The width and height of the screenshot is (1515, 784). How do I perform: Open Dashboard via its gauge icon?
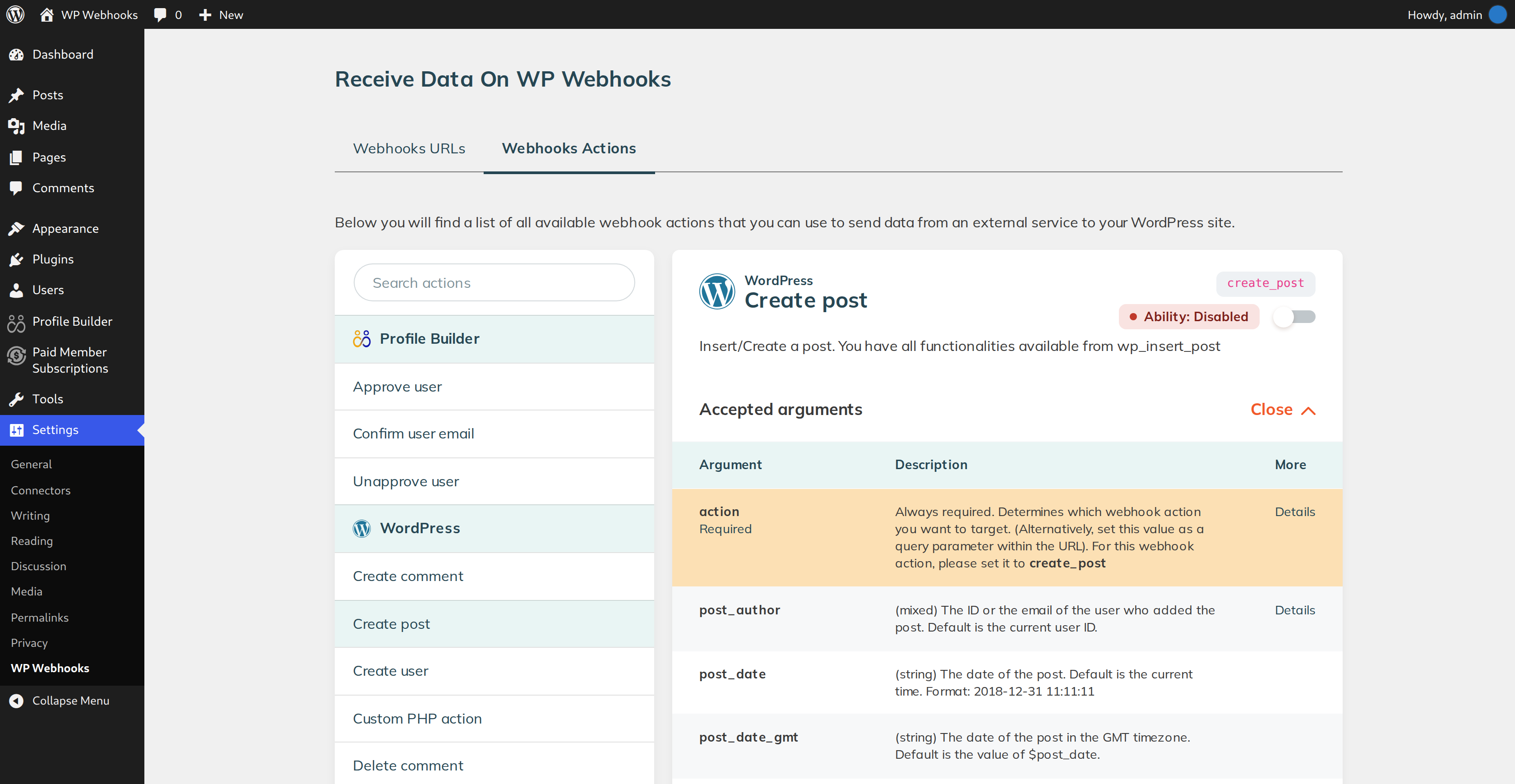tap(16, 55)
